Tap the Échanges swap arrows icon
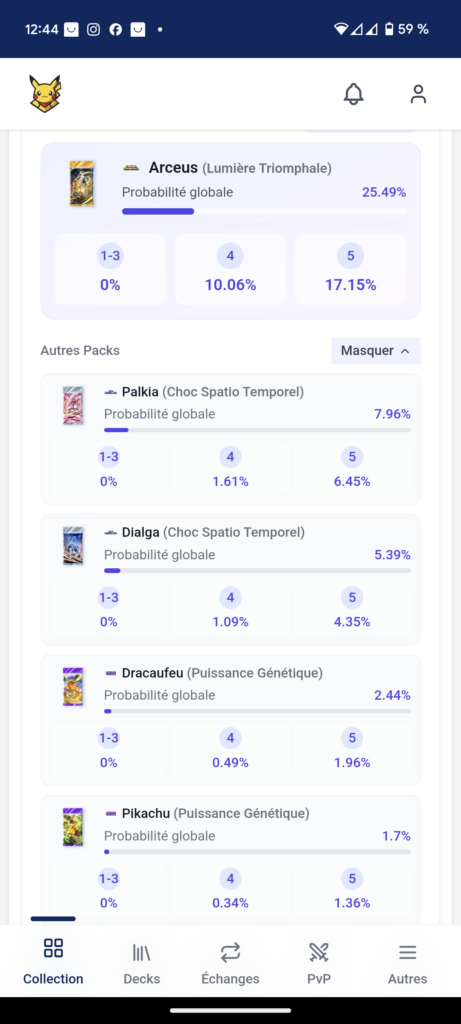Image resolution: width=461 pixels, height=1024 pixels. 230,953
